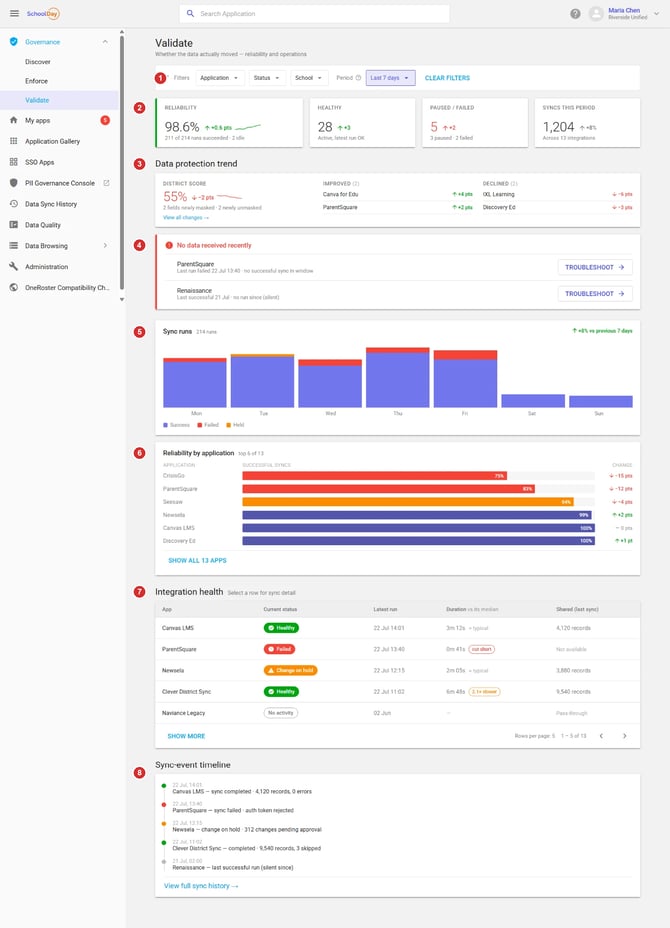Click the Paused / Failed card

click(475, 123)
